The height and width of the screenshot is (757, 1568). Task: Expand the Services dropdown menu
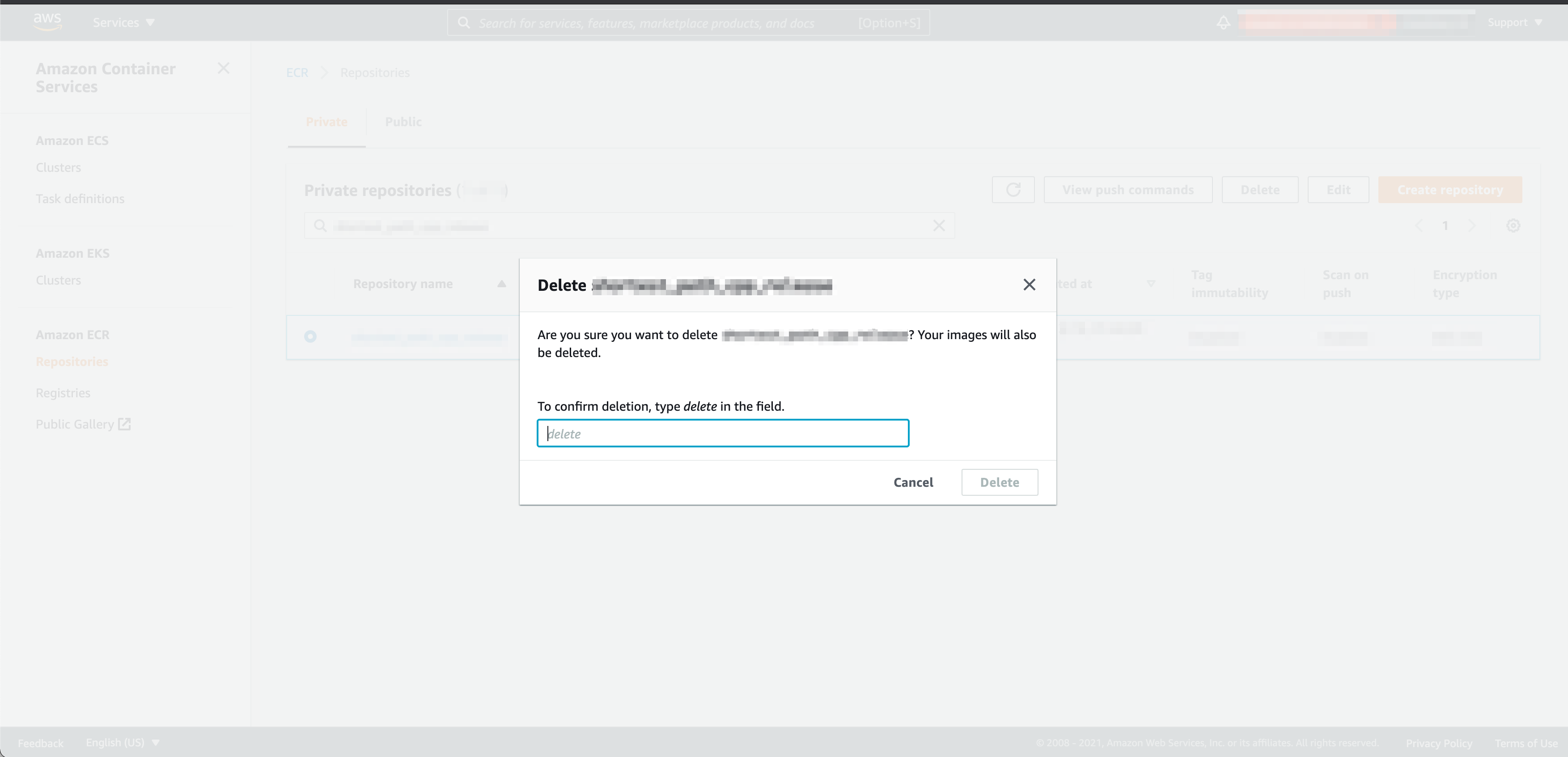123,22
